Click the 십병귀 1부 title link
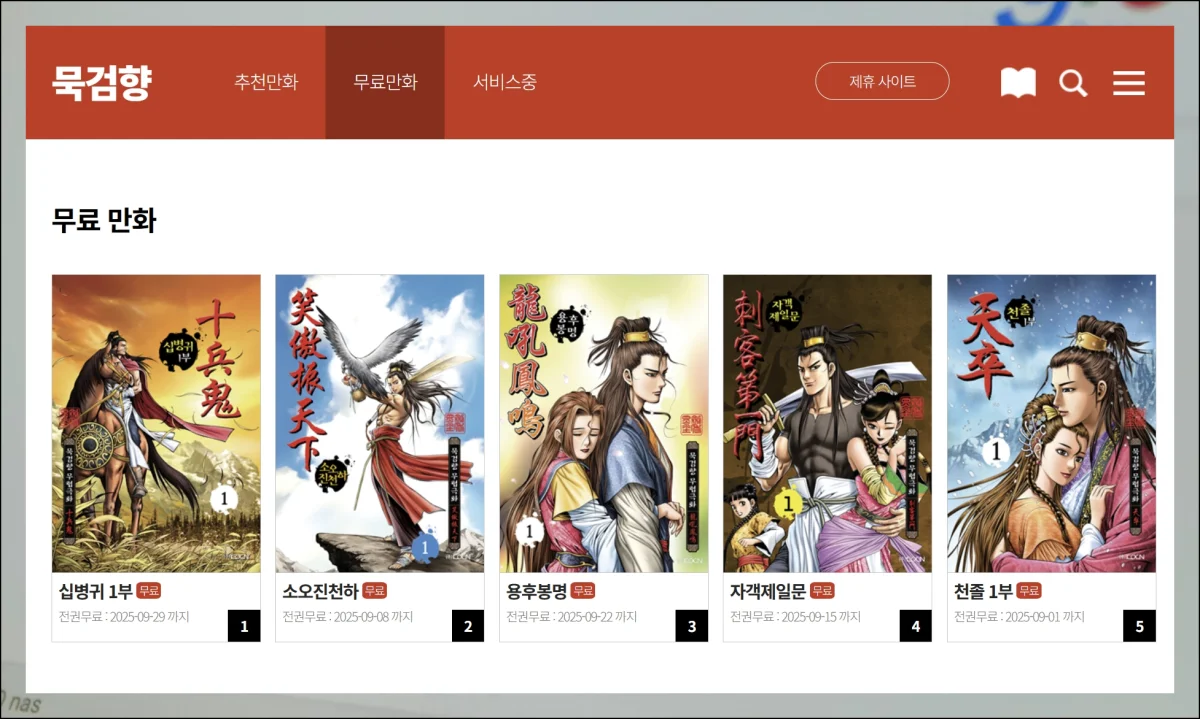The image size is (1200, 719). (x=95, y=591)
